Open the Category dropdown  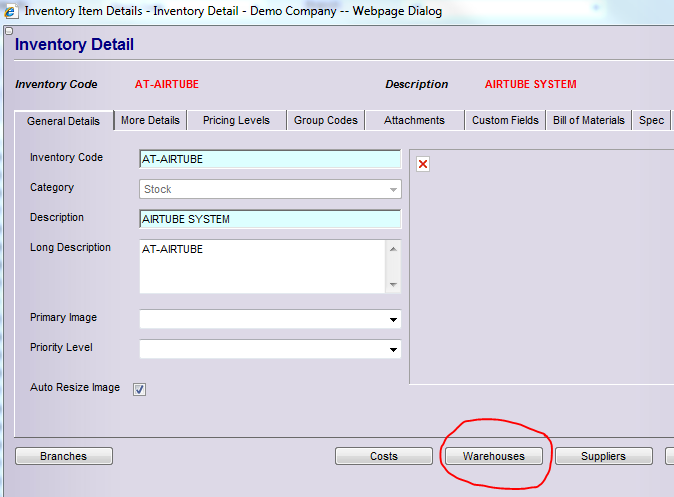click(270, 189)
